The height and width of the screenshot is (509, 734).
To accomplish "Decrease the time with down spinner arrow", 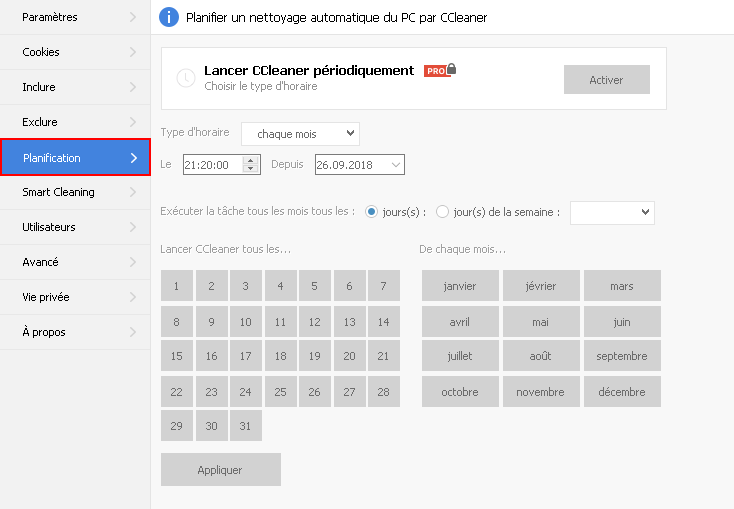I will [251, 169].
